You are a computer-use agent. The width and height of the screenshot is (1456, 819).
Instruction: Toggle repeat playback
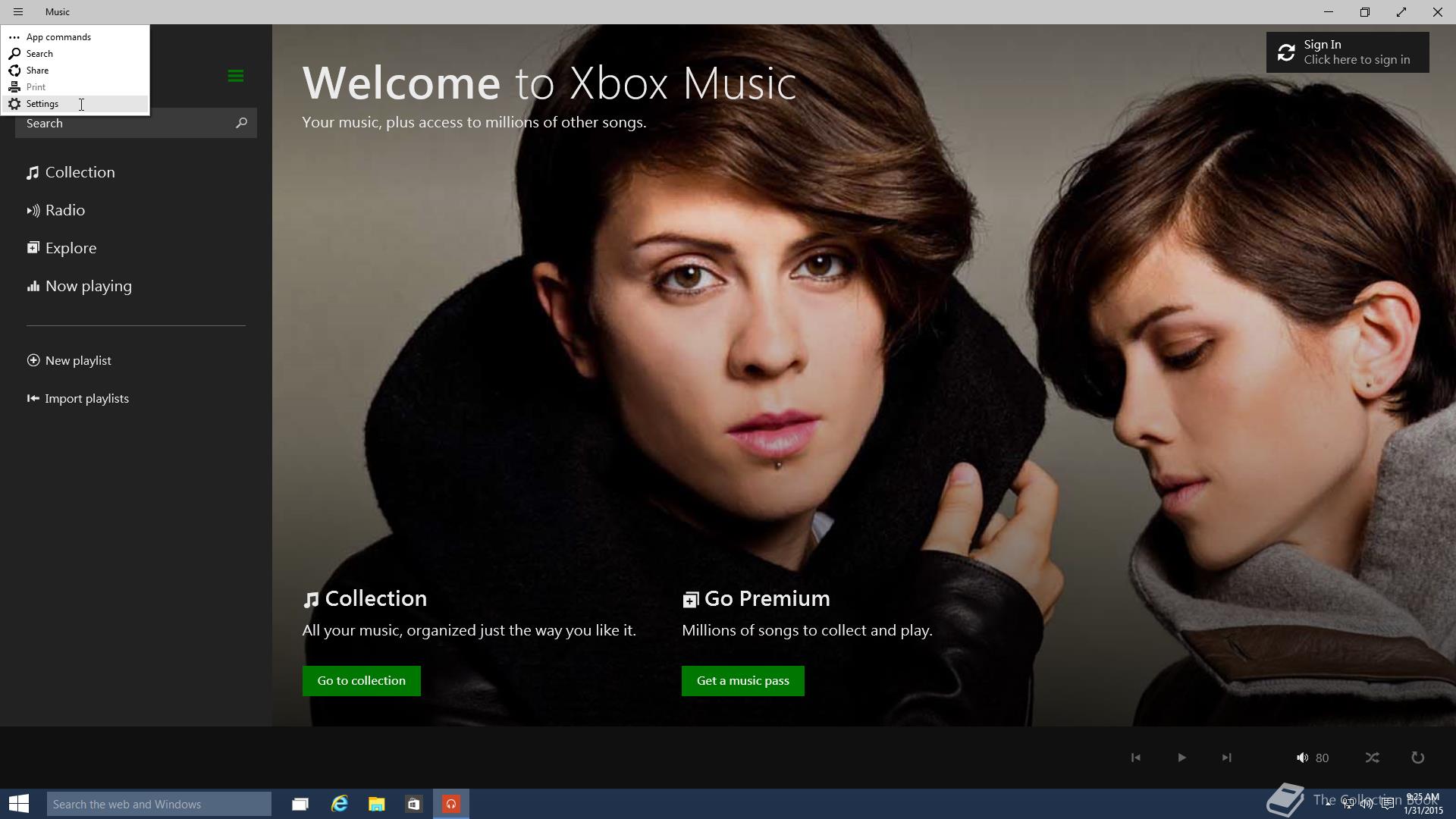tap(1417, 758)
